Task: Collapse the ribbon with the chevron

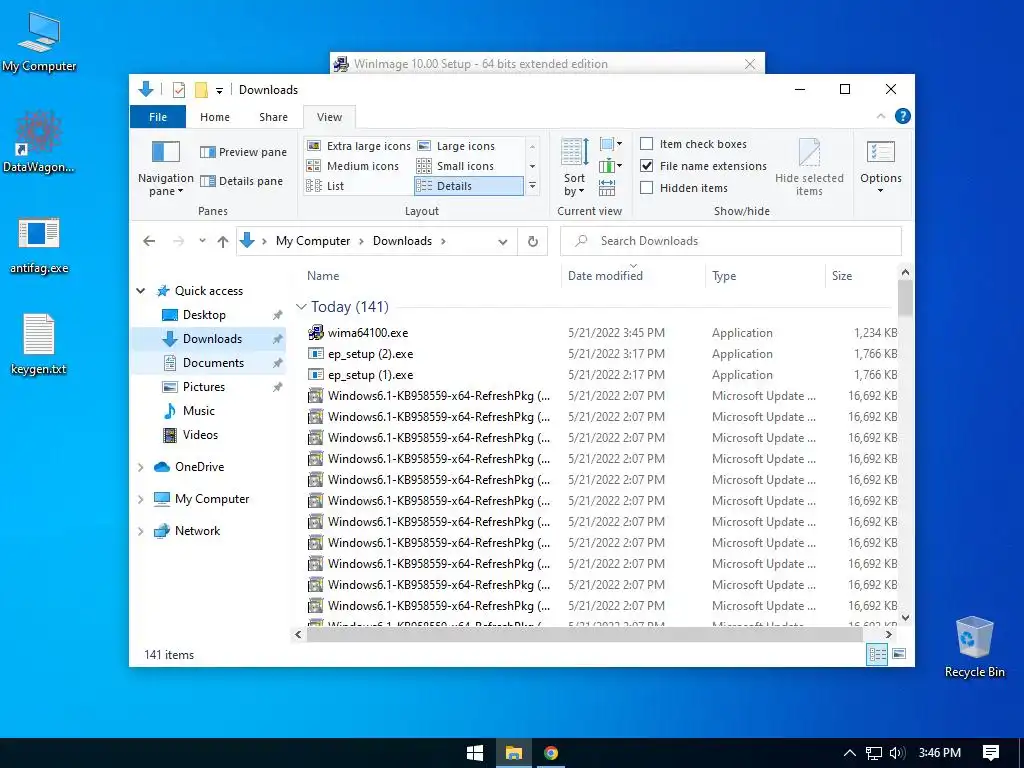Action: click(881, 116)
